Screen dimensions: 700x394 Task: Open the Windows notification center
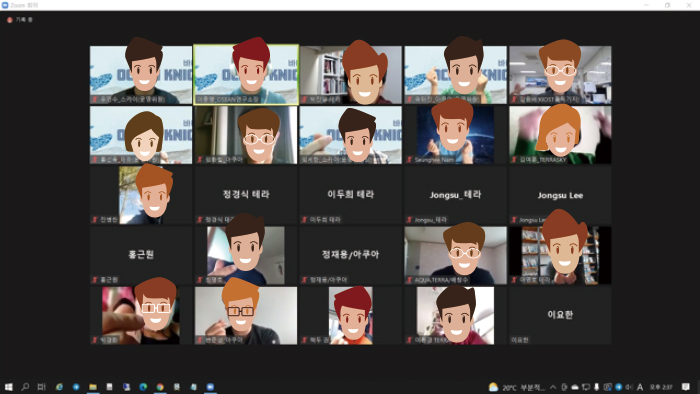(x=686, y=387)
